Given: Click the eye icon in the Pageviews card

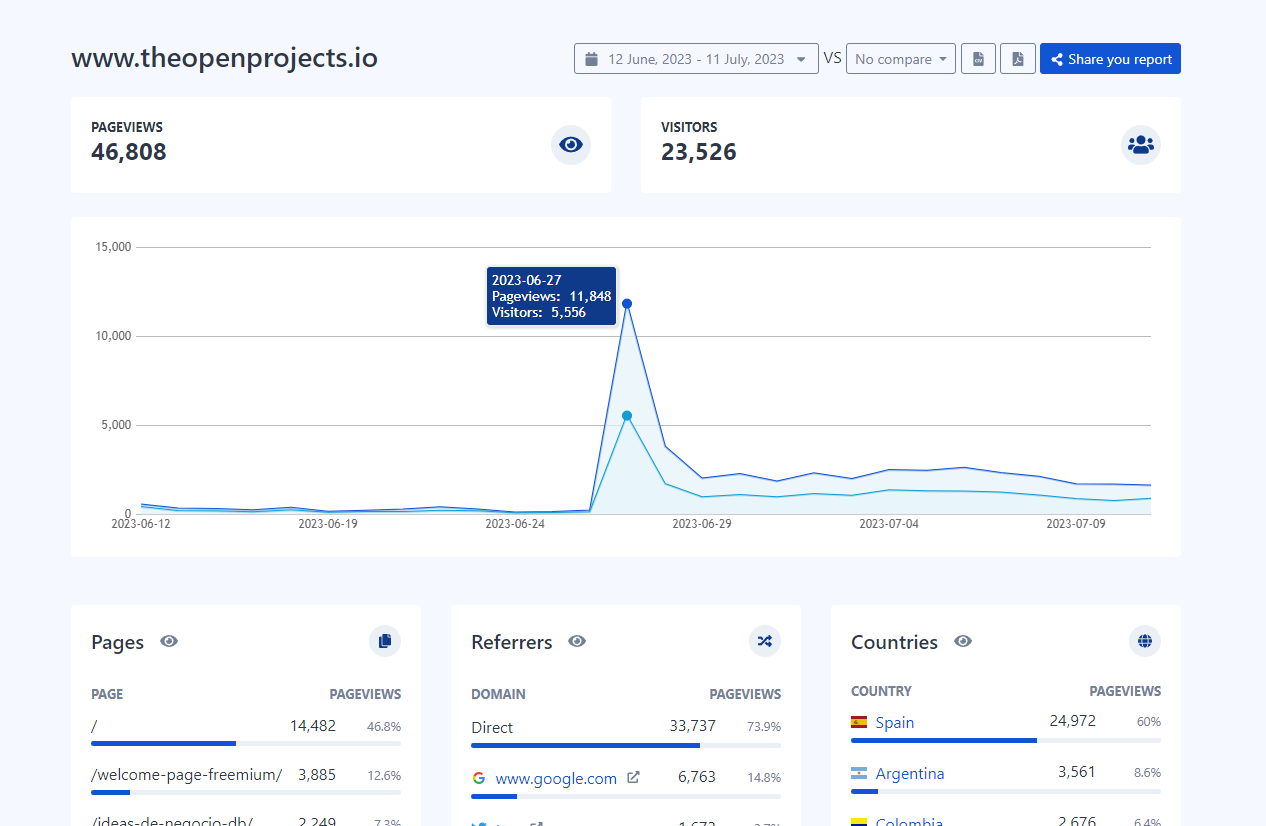Looking at the screenshot, I should [571, 145].
